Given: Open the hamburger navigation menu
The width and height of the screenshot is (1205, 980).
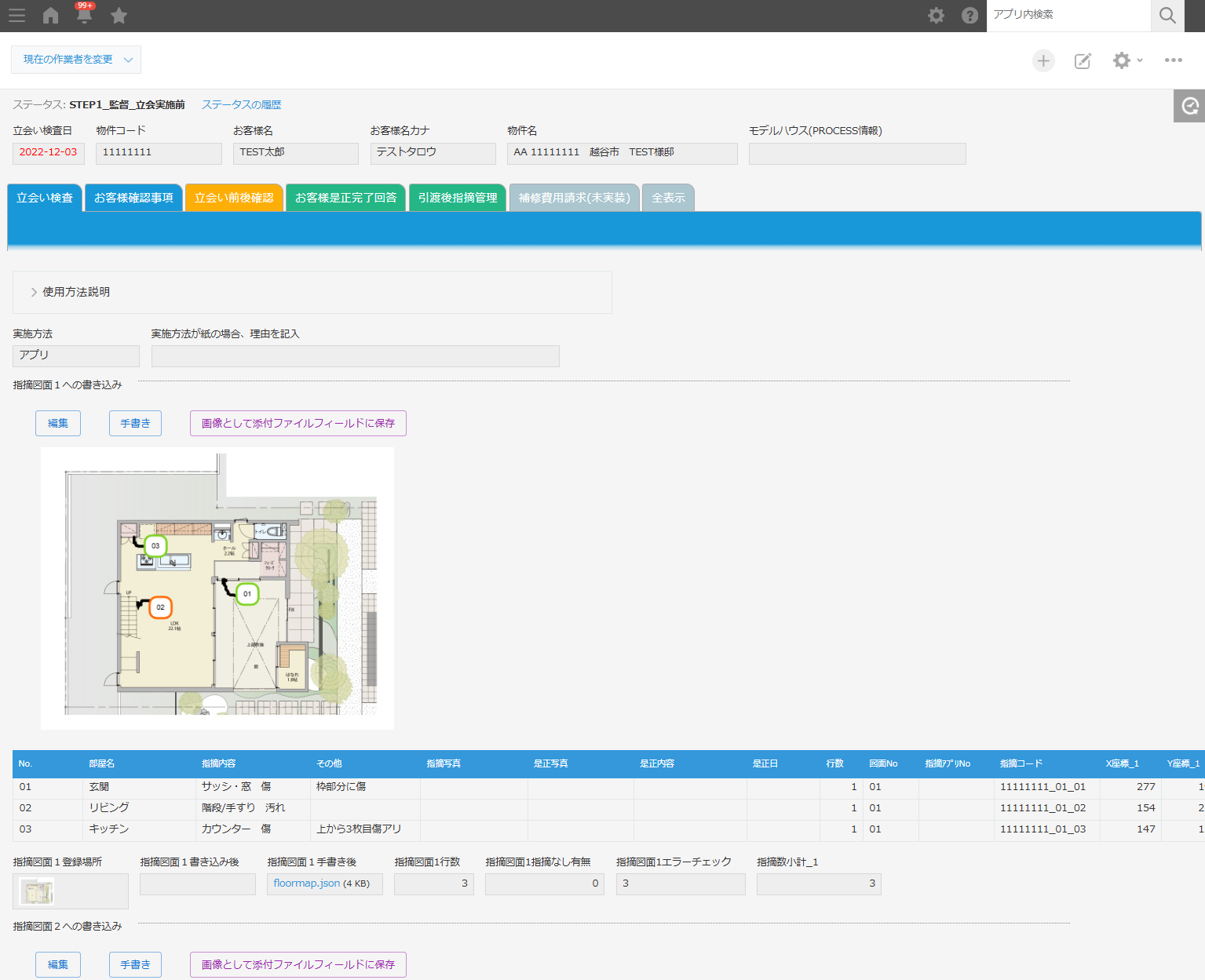Looking at the screenshot, I should pyautogui.click(x=16, y=16).
